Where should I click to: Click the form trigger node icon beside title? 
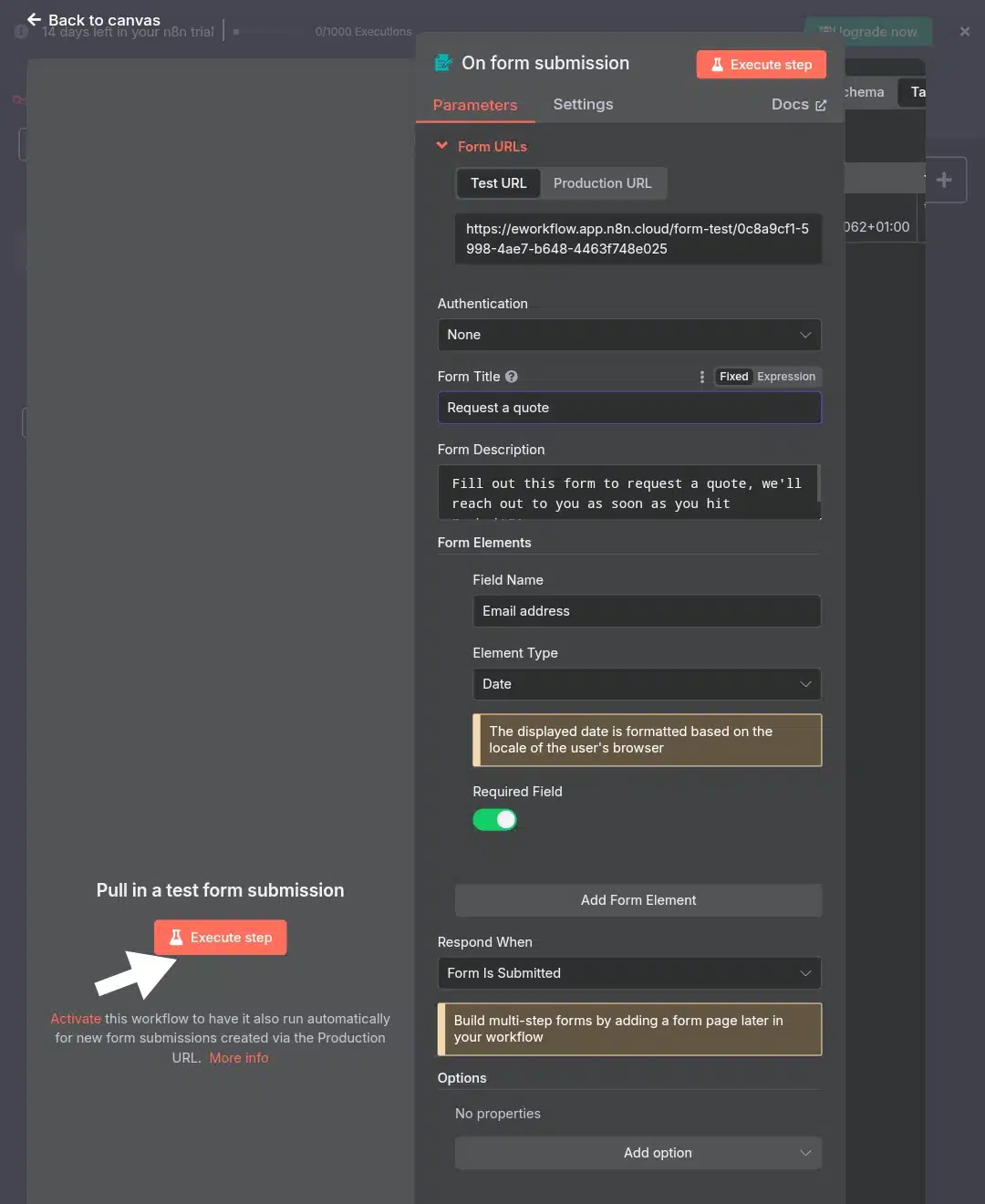coord(443,63)
